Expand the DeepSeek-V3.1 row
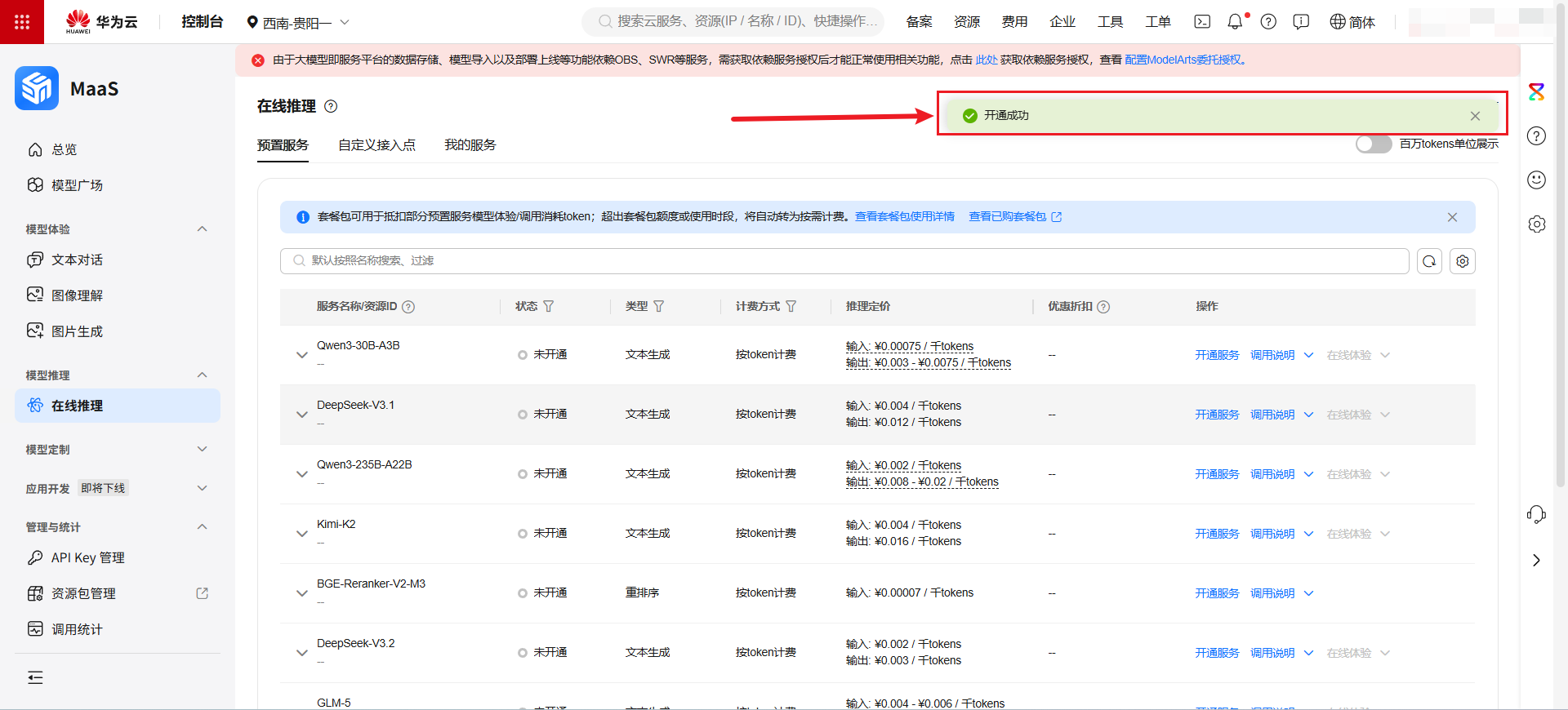The image size is (1568, 710). point(301,415)
